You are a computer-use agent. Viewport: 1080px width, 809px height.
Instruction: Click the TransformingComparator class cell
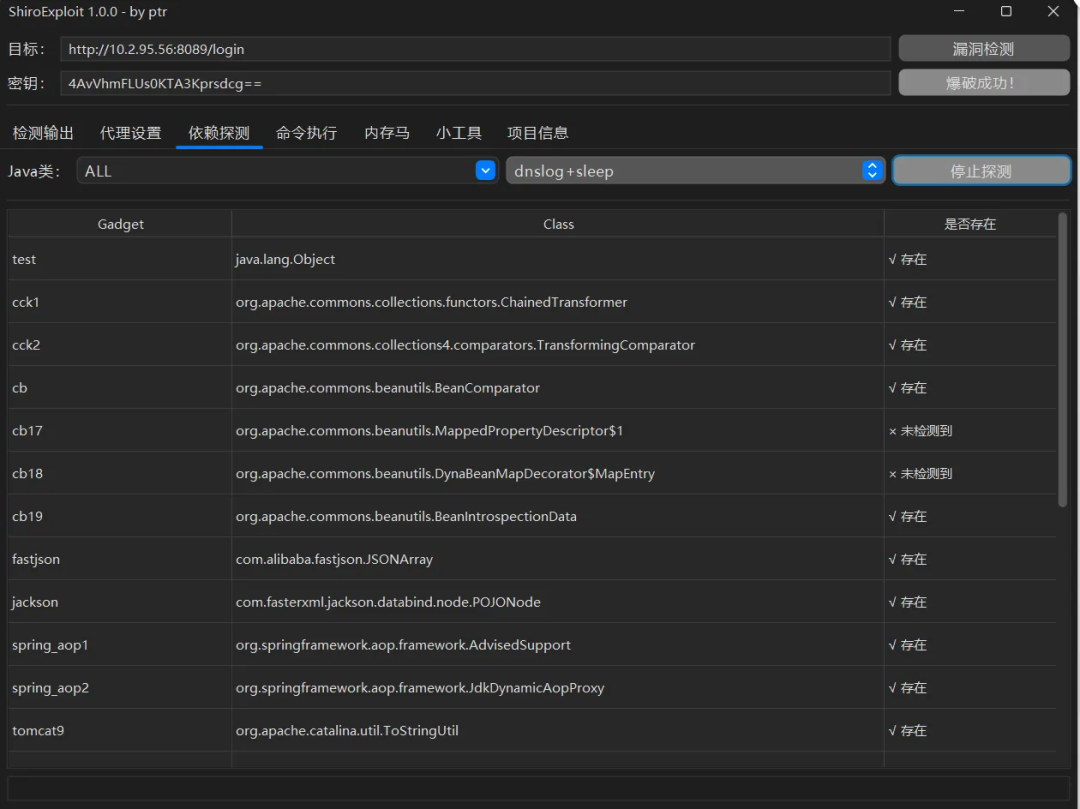pyautogui.click(x=558, y=344)
